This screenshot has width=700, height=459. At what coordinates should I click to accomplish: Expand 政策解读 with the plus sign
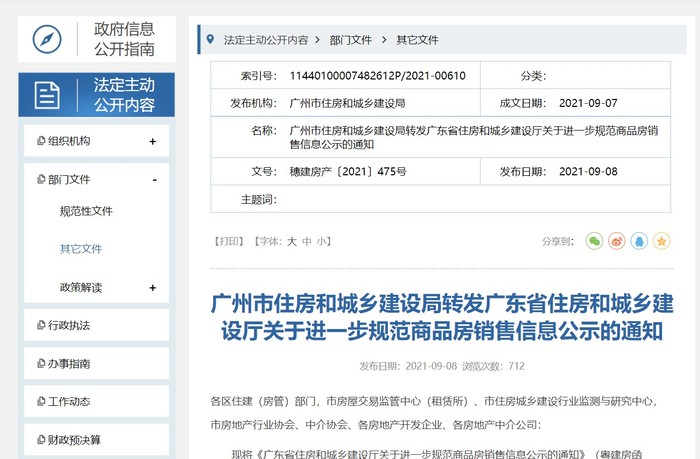coord(153,288)
